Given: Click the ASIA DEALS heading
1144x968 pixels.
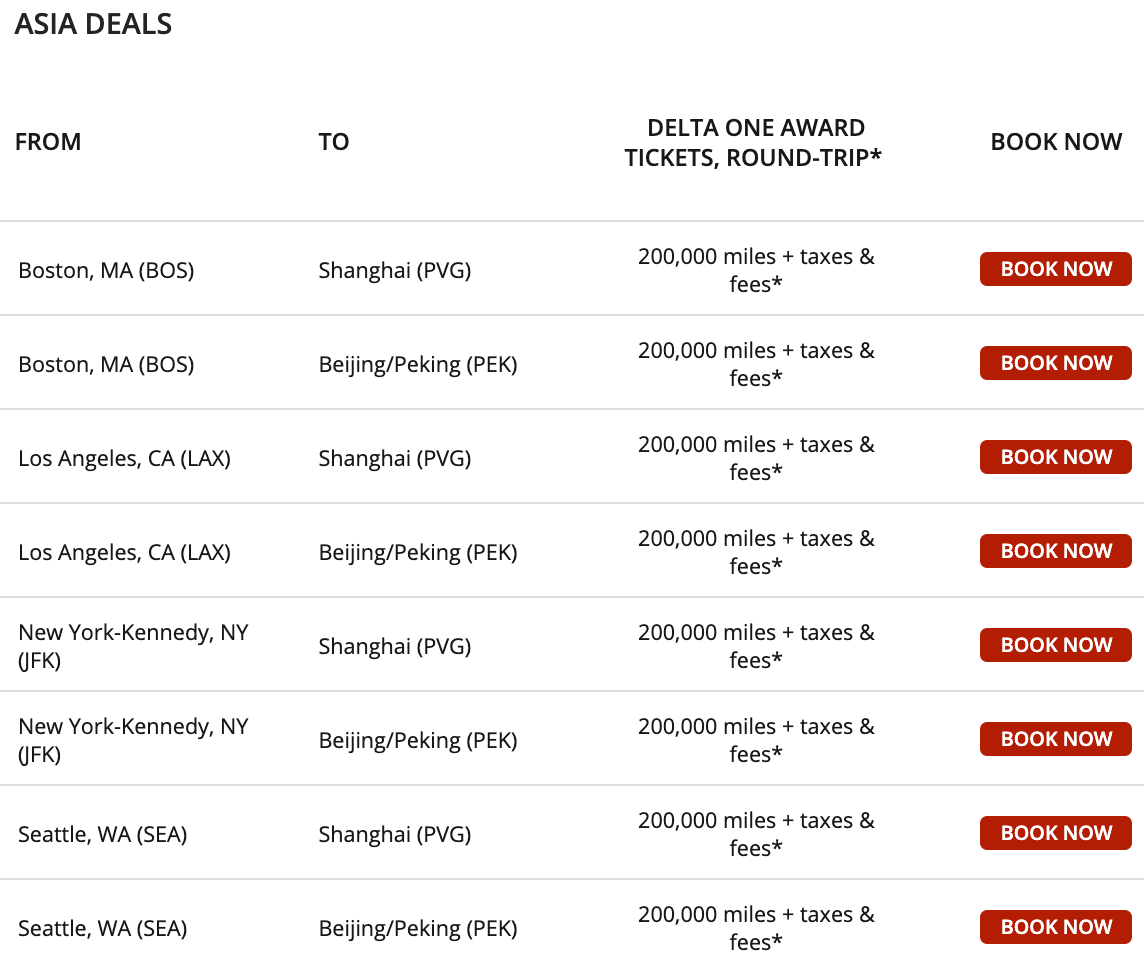Looking at the screenshot, I should coord(93,24).
